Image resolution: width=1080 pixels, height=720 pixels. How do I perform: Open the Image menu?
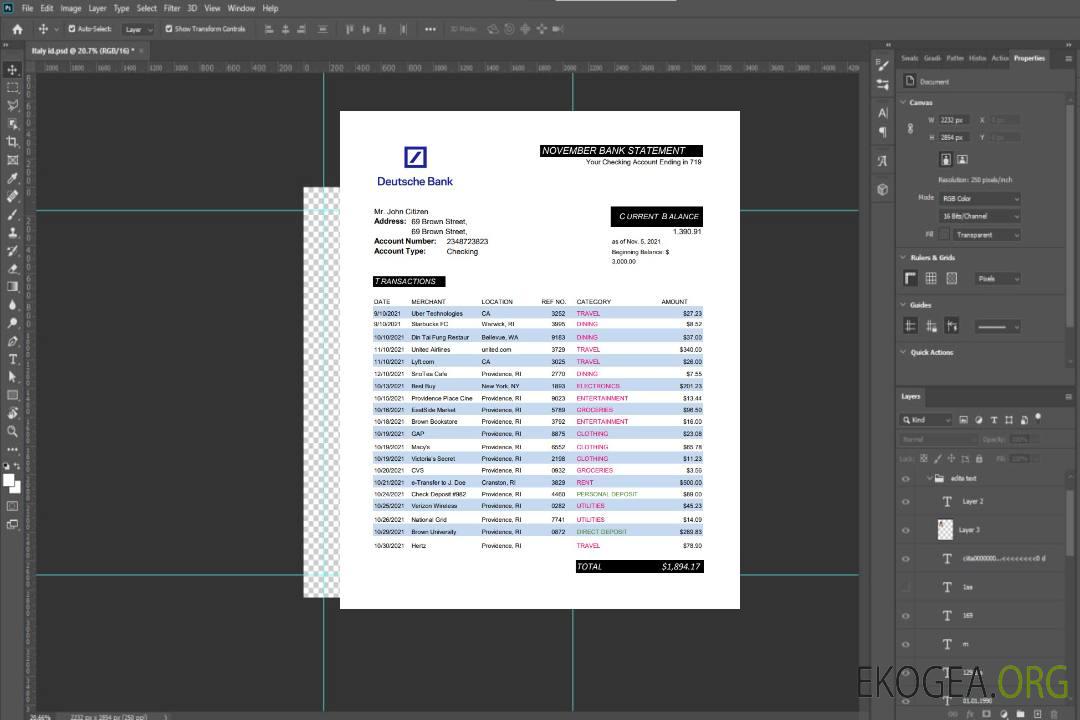(x=70, y=8)
